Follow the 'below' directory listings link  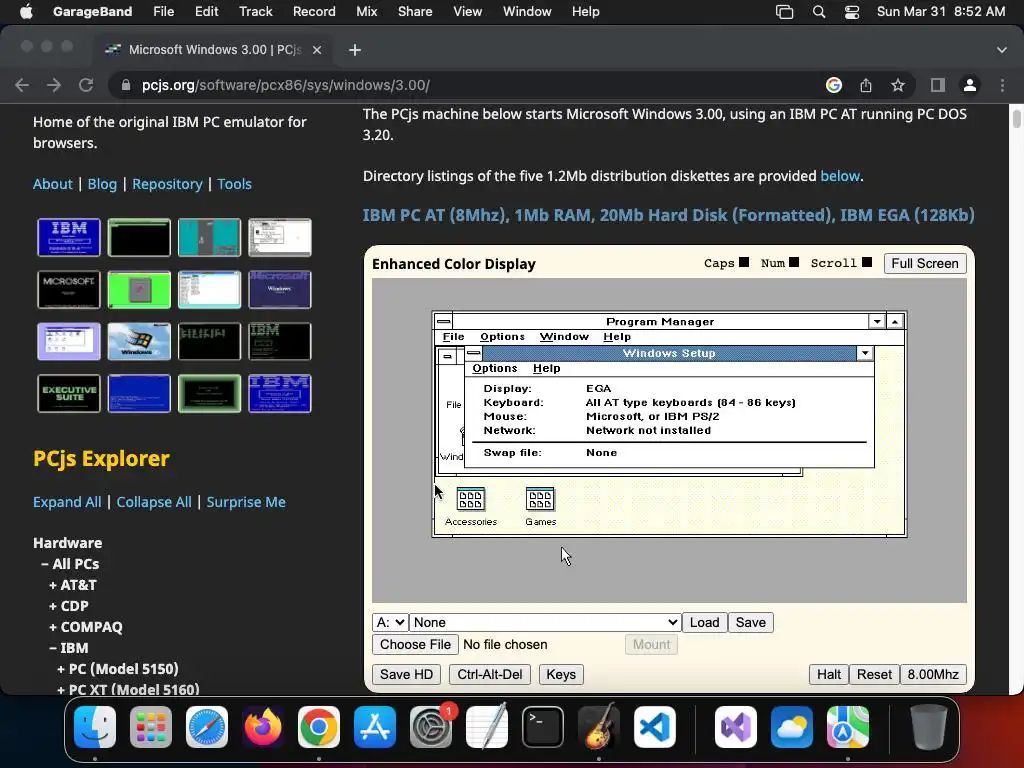coord(840,176)
